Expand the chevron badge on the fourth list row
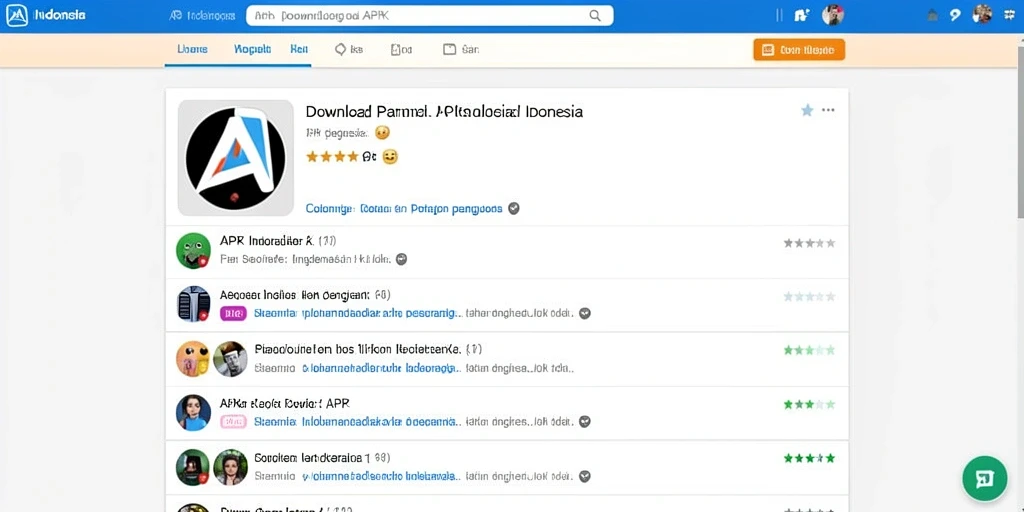This screenshot has height=512, width=1024. tap(585, 422)
